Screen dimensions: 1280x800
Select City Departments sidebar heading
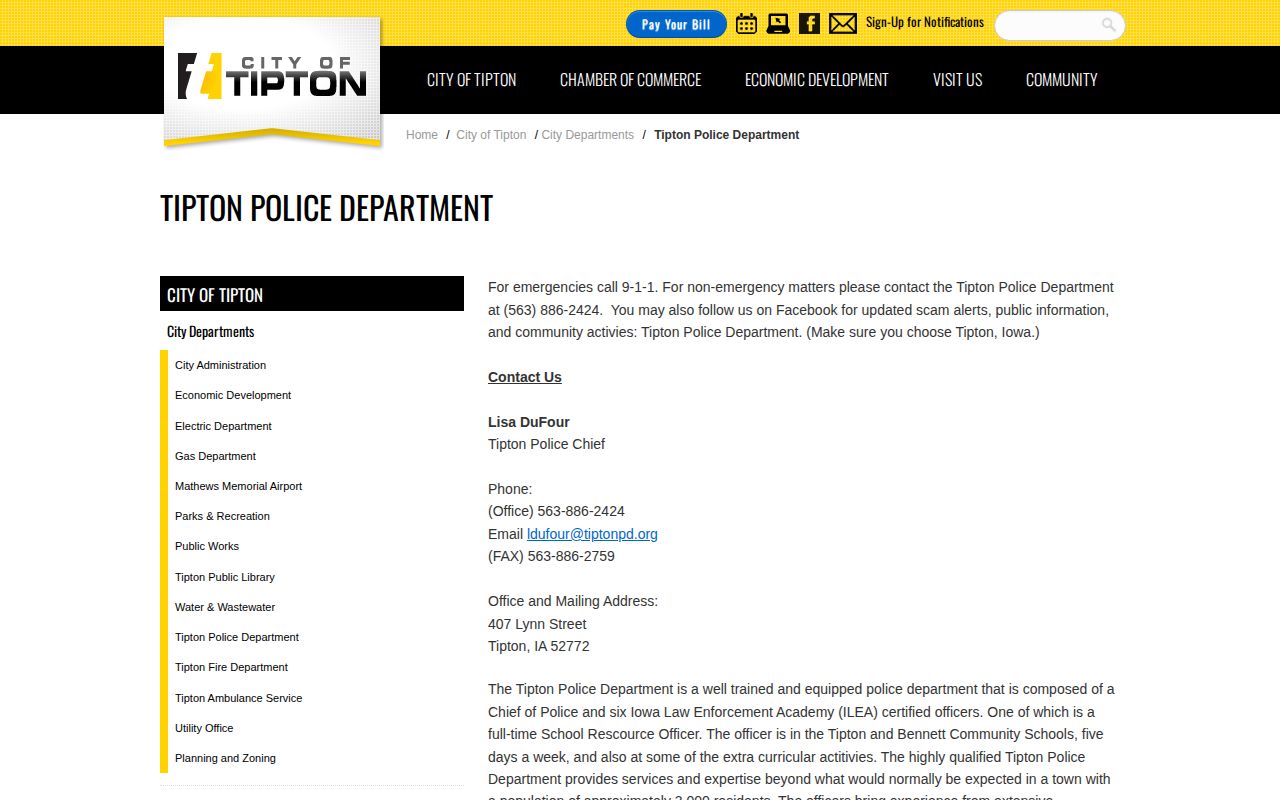(211, 332)
